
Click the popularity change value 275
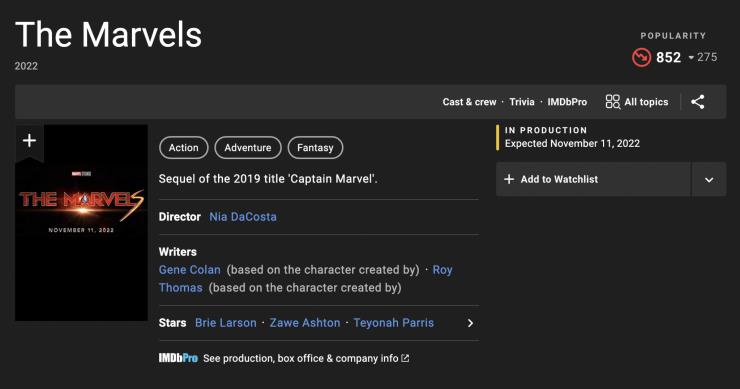(x=707, y=58)
